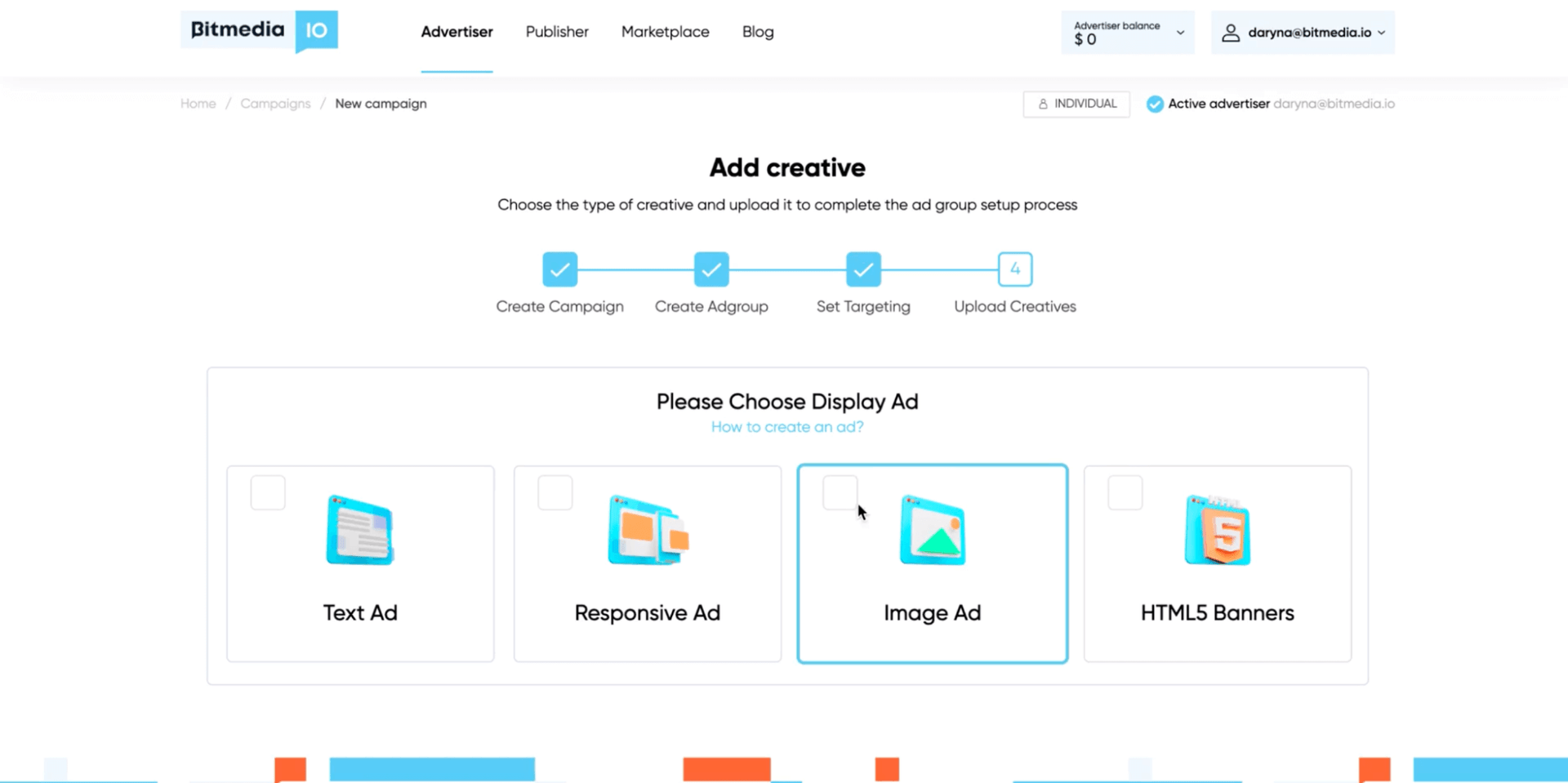The height and width of the screenshot is (783, 1568).
Task: Select the Text Ad icon
Action: pyautogui.click(x=360, y=529)
